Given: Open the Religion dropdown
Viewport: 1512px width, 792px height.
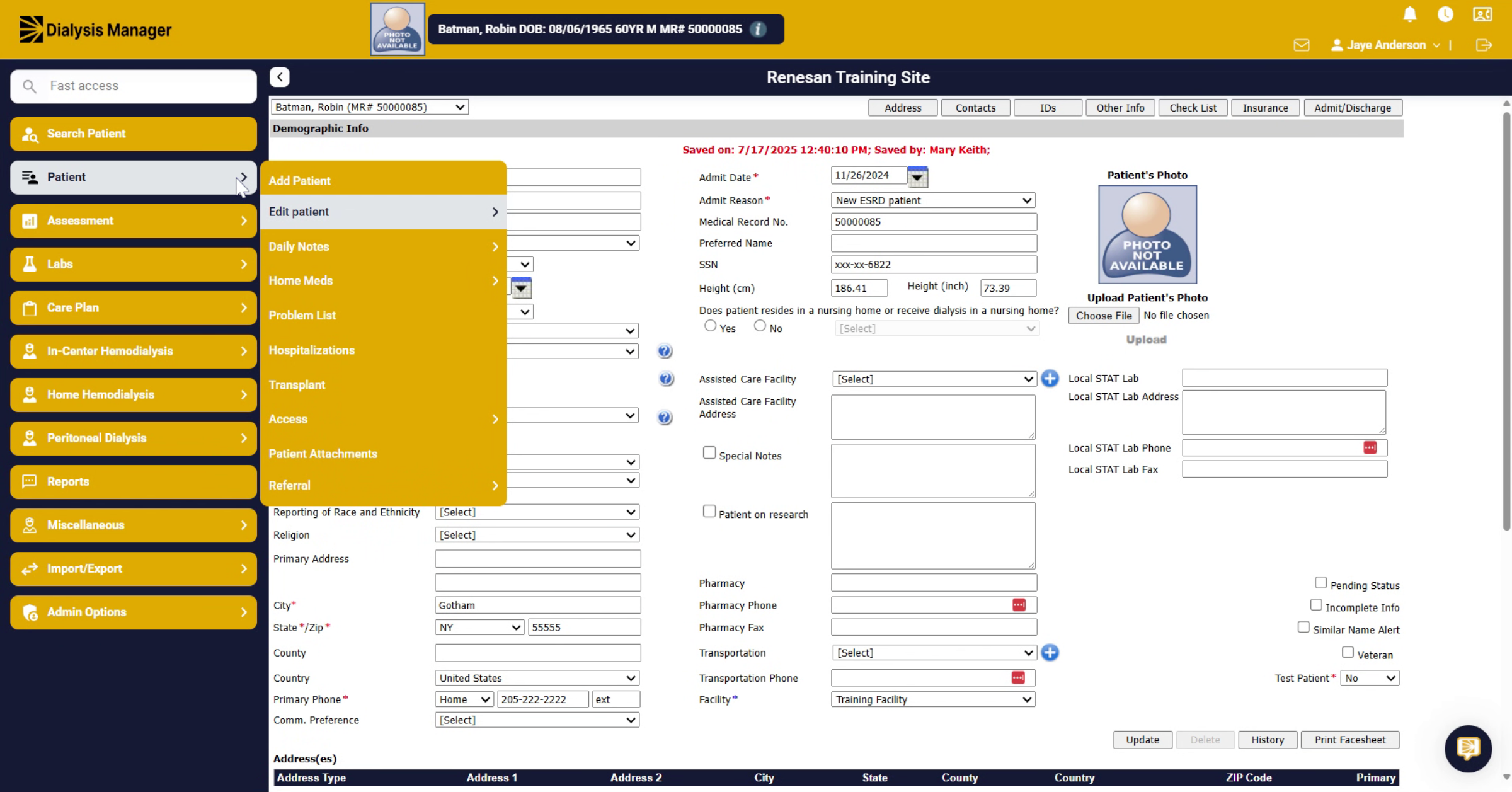Looking at the screenshot, I should tap(537, 535).
